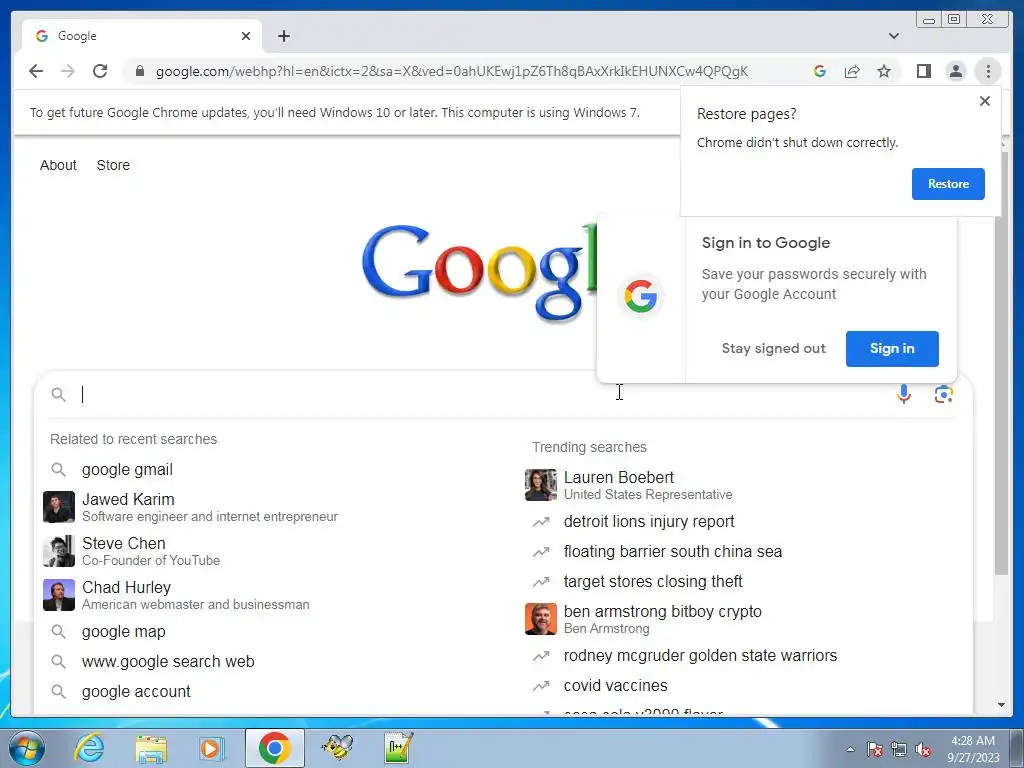This screenshot has height=768, width=1024.
Task: Open the notepad-style taskbar app
Action: (x=398, y=748)
